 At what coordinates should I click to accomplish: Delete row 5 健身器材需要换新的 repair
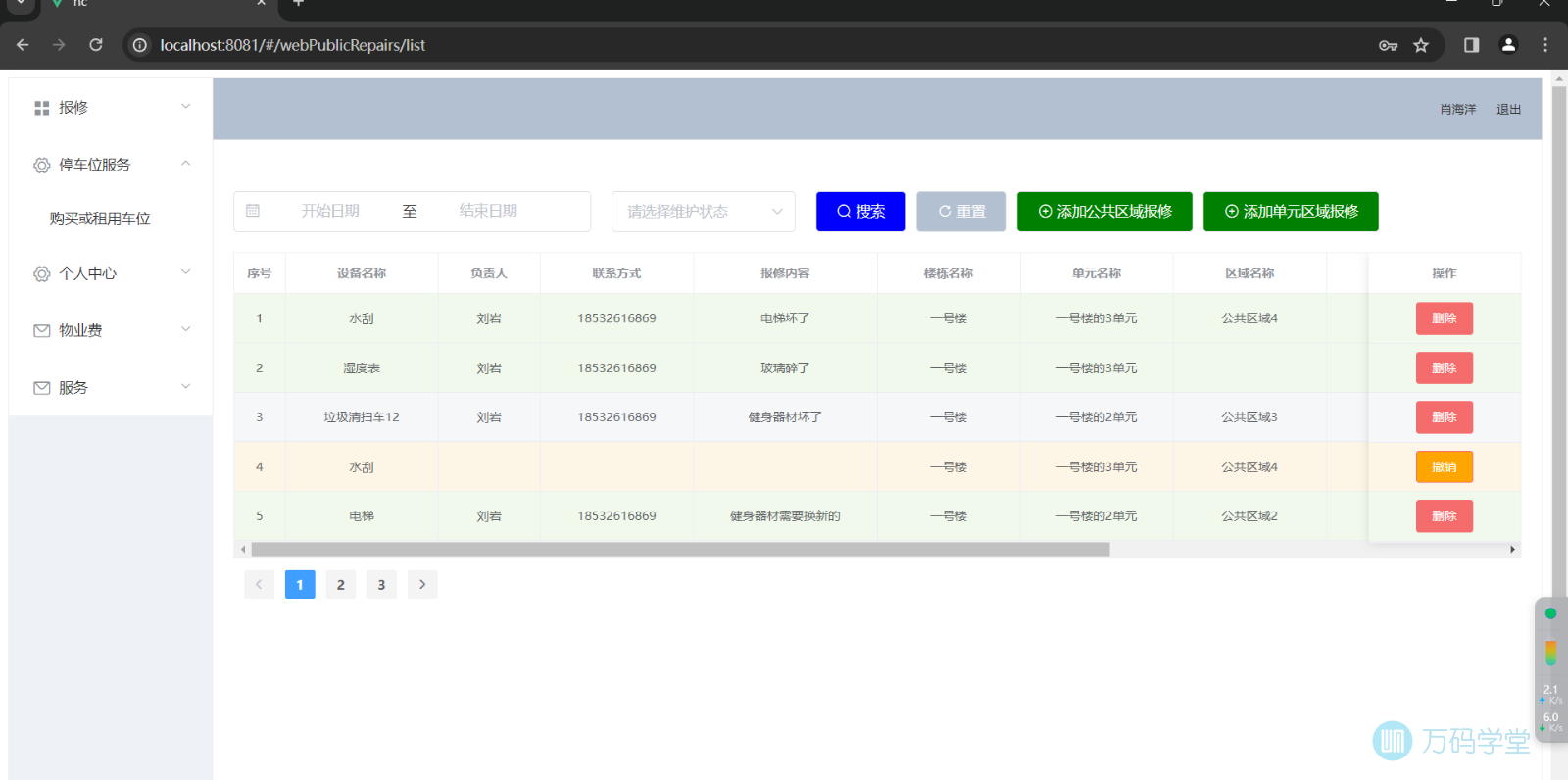click(x=1445, y=516)
